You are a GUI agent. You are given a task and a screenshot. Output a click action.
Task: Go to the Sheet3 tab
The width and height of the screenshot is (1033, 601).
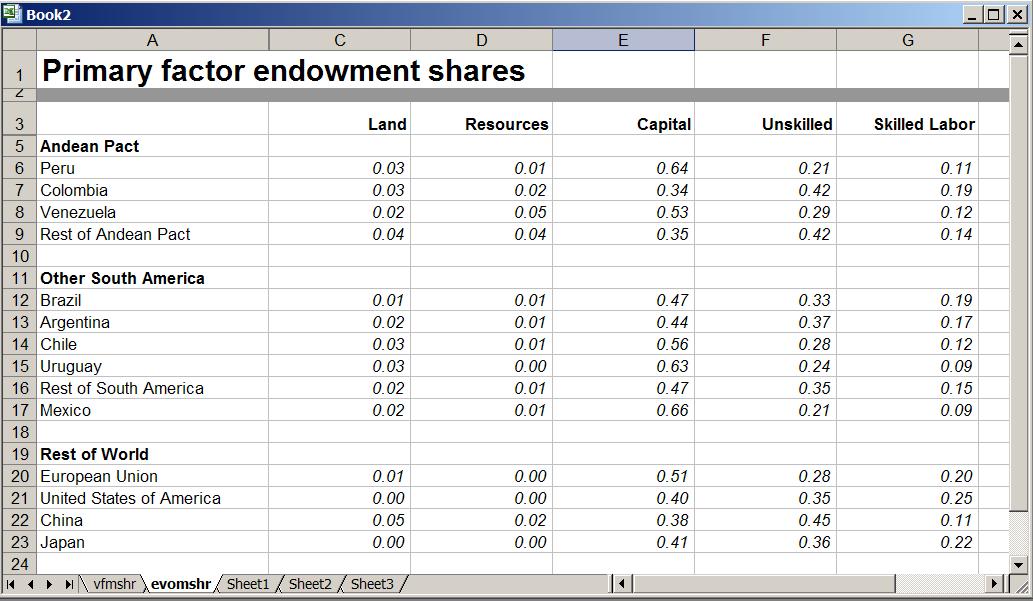click(x=372, y=584)
